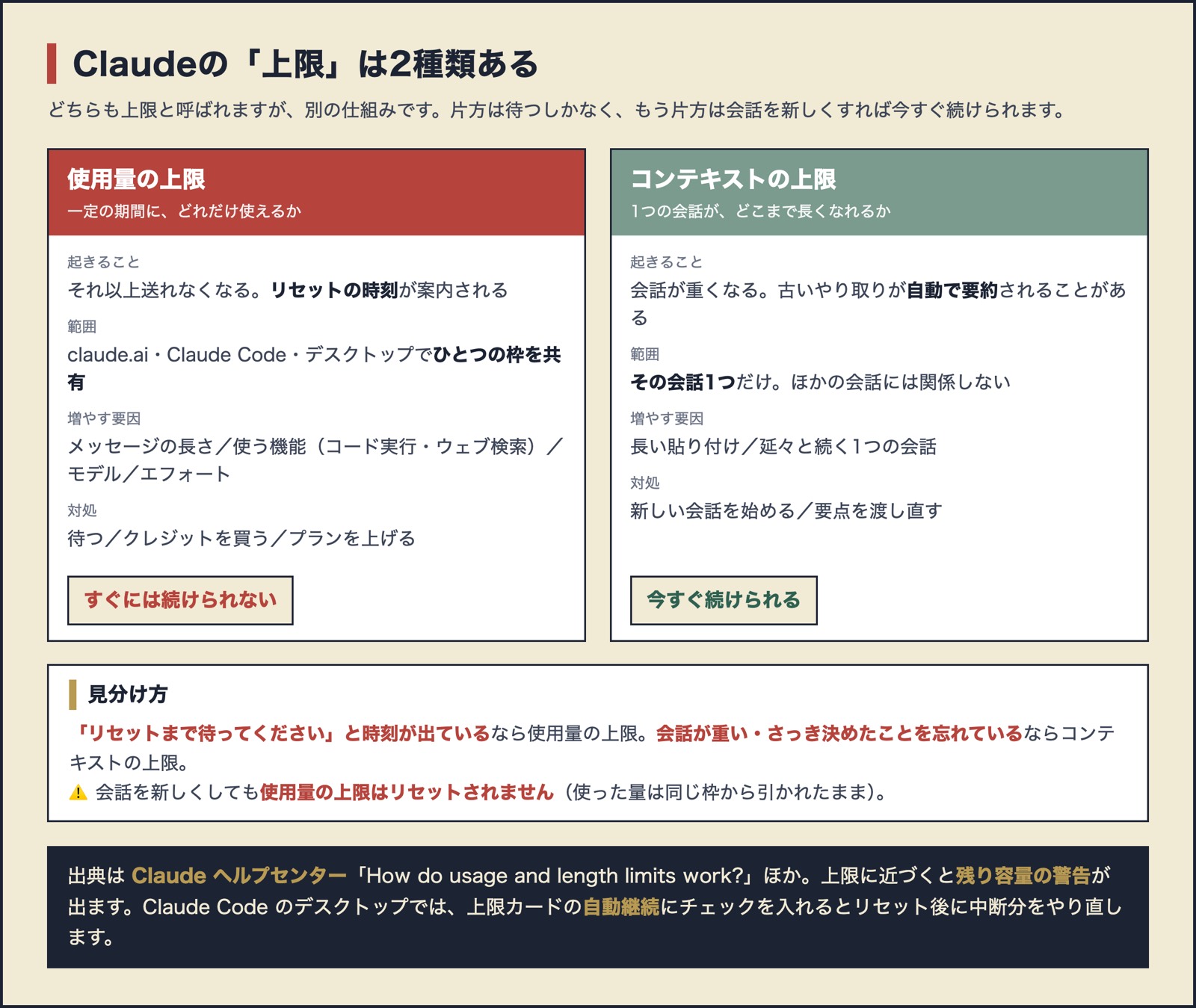
Task: Click the text 'モデル／エフォート'
Action: [149, 474]
